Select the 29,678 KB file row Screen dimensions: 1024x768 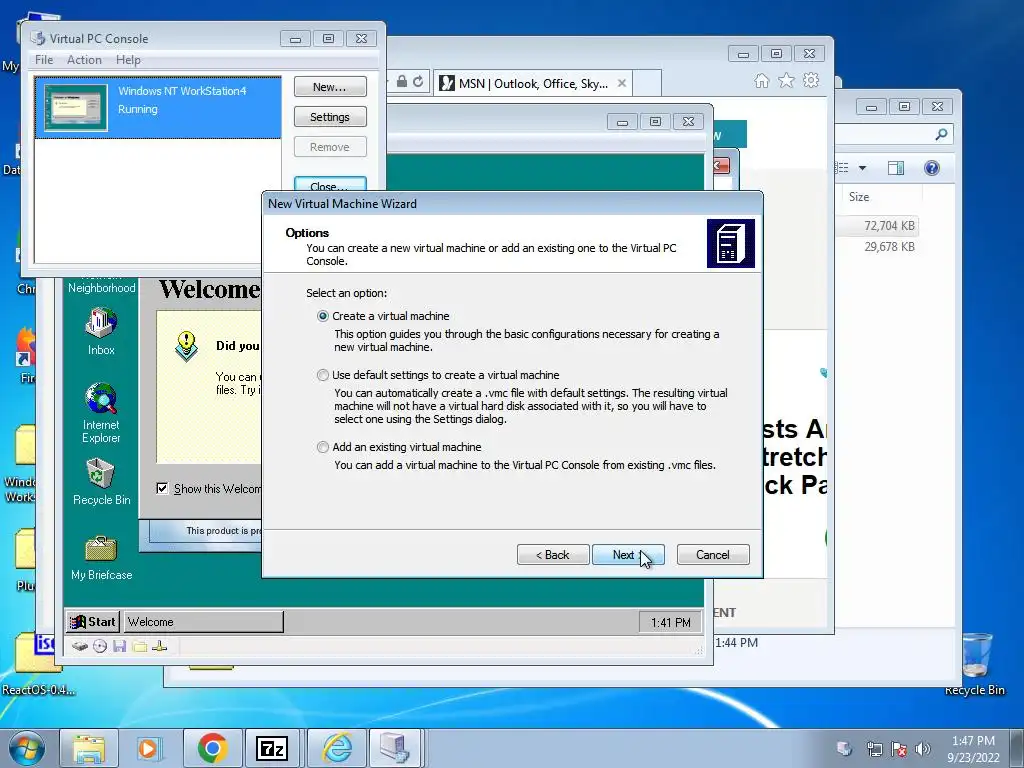coord(877,247)
